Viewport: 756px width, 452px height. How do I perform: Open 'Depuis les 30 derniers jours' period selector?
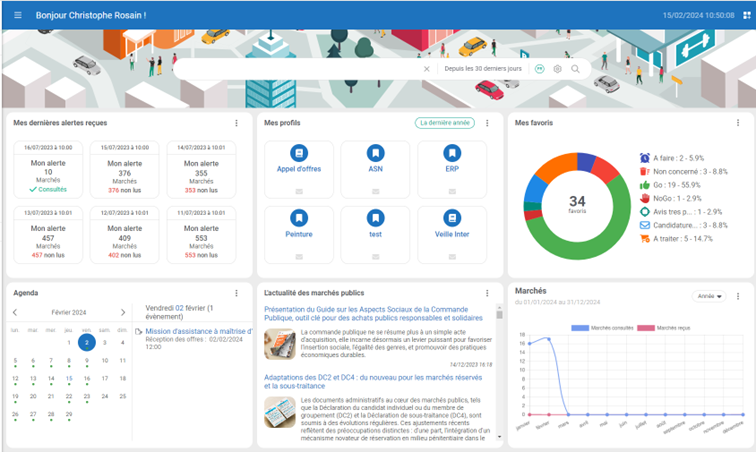tap(483, 69)
